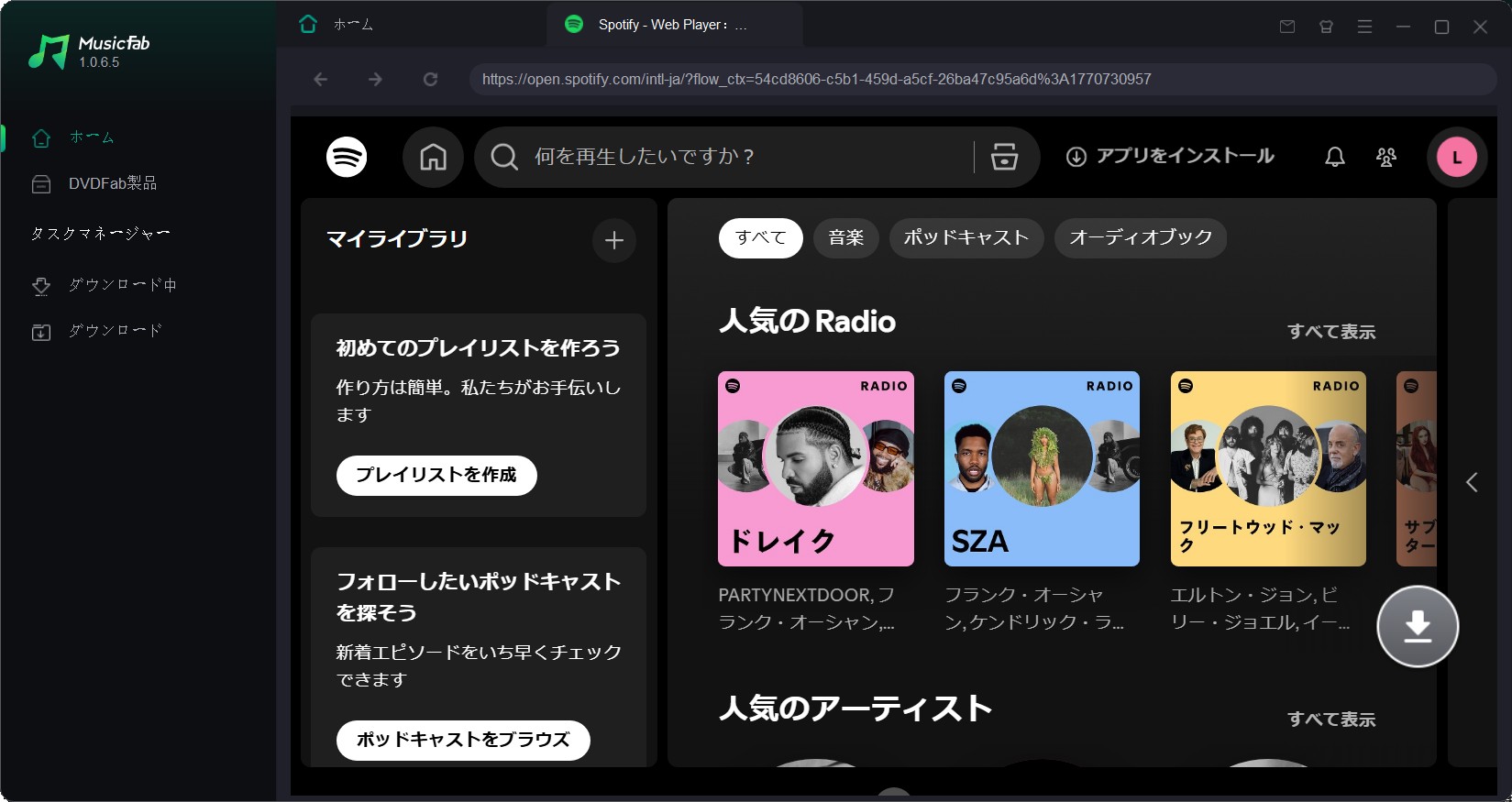Click プレイリストを作成 button
This screenshot has height=802, width=1512.
tap(436, 475)
